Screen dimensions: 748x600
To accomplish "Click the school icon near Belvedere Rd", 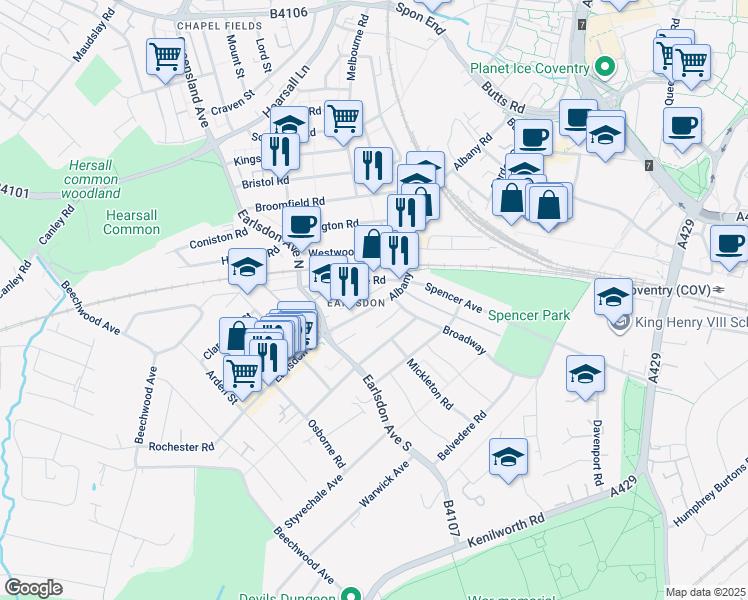I will tap(508, 456).
